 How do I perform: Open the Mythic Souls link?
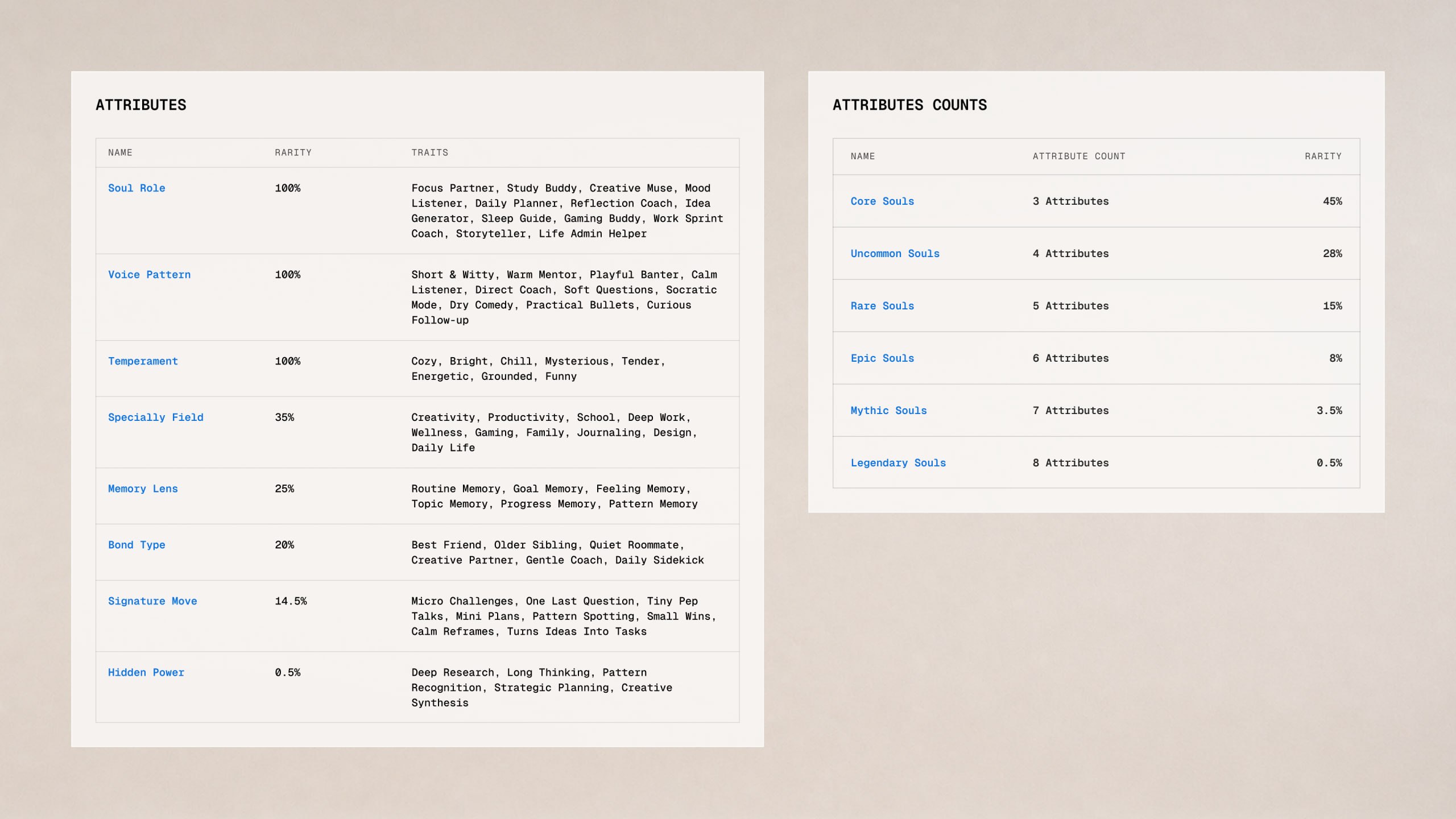click(888, 411)
